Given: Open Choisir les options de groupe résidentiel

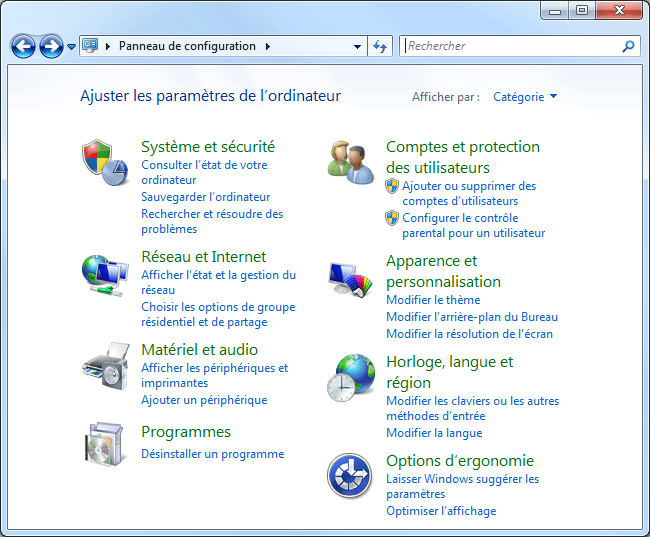Looking at the screenshot, I should [218, 314].
